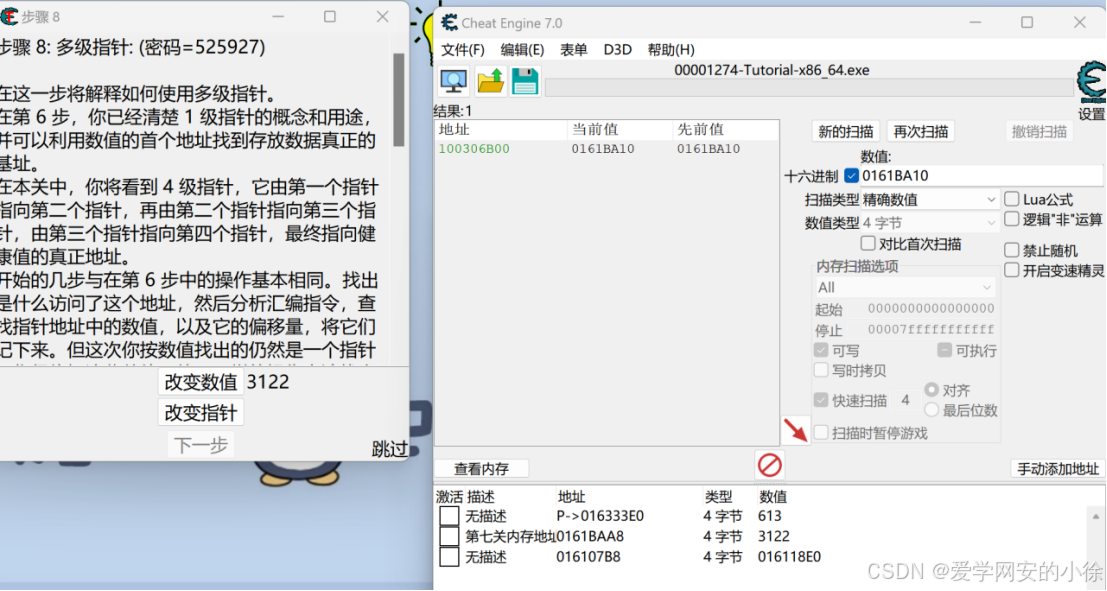Screen dimensions: 1107x591
Task: Click the value 016118E0 in address list
Action: click(789, 557)
